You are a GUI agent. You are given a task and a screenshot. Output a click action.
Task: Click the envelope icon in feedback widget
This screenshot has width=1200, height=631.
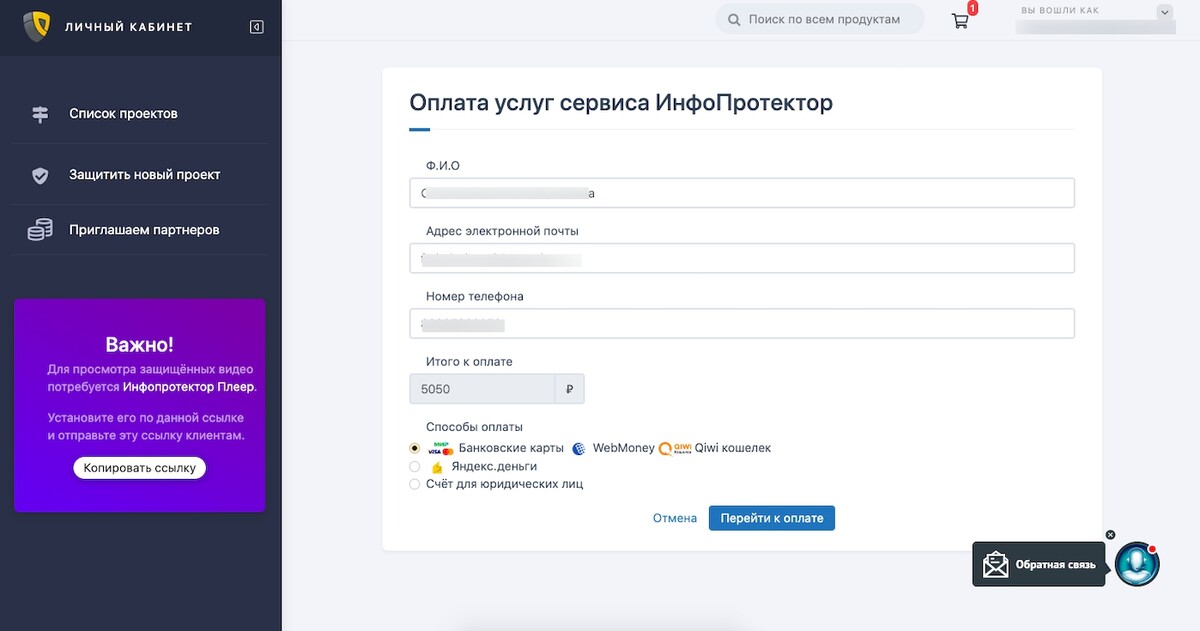995,564
